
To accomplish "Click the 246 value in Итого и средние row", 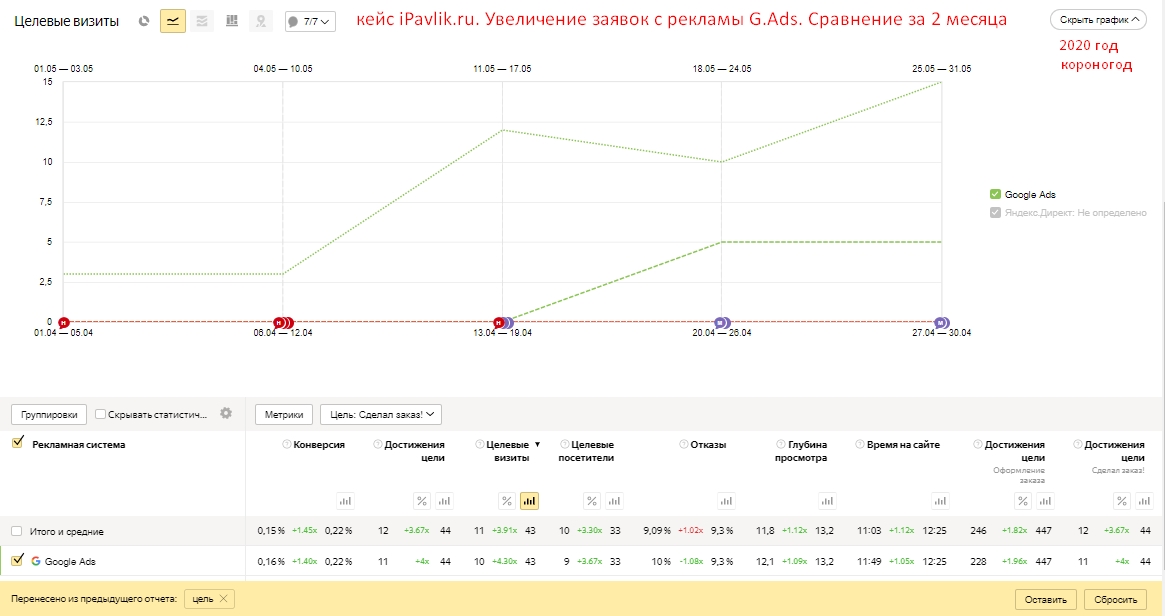I will point(979,531).
